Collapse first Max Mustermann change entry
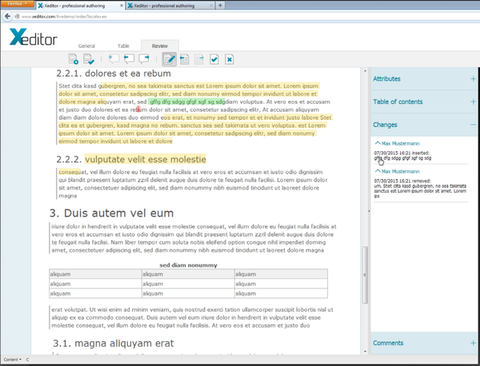 pyautogui.click(x=377, y=143)
